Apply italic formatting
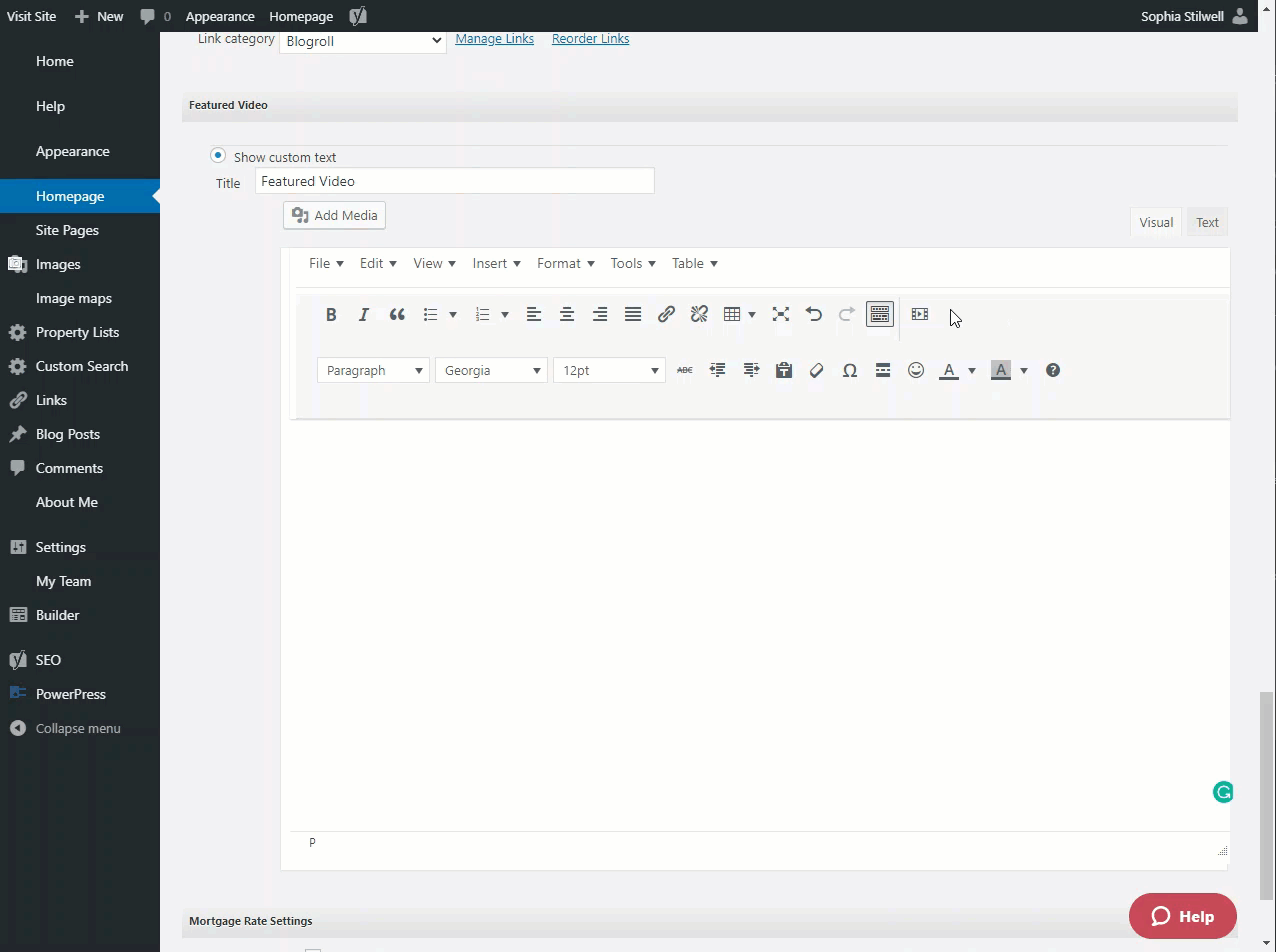The height and width of the screenshot is (952, 1276). tap(364, 314)
